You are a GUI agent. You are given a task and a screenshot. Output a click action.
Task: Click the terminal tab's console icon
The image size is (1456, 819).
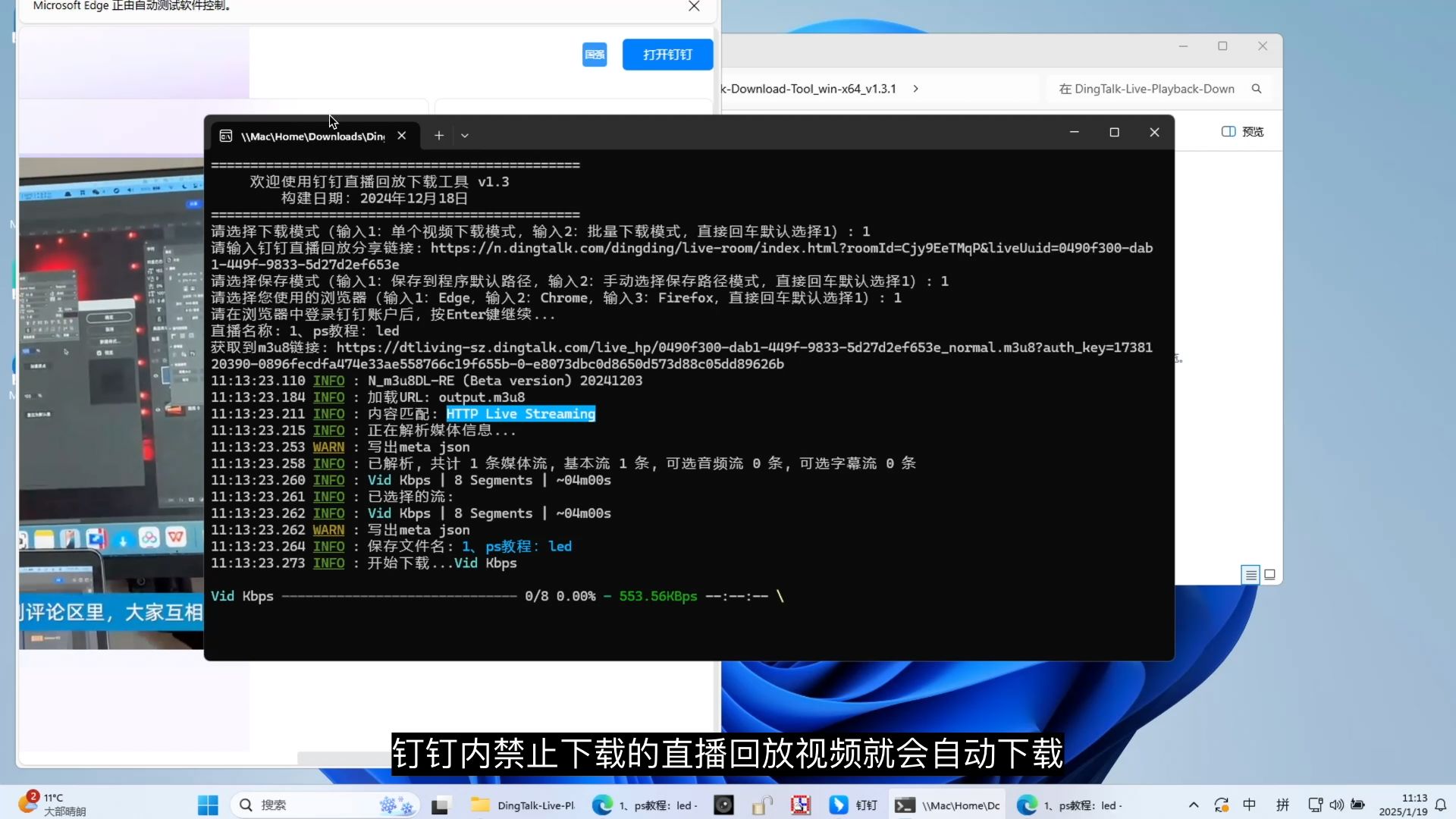(226, 136)
